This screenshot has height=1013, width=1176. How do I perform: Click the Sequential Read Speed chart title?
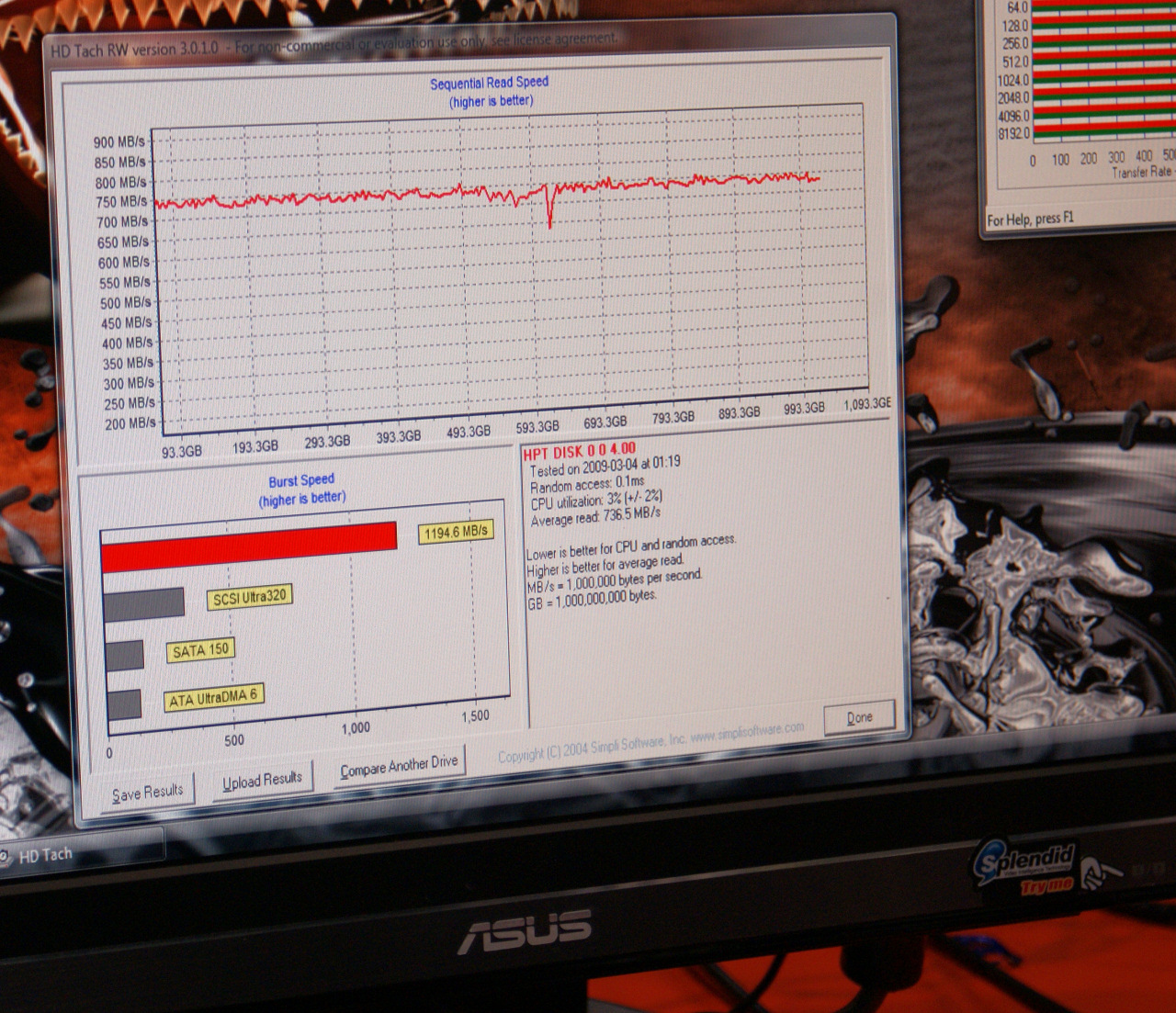(489, 83)
